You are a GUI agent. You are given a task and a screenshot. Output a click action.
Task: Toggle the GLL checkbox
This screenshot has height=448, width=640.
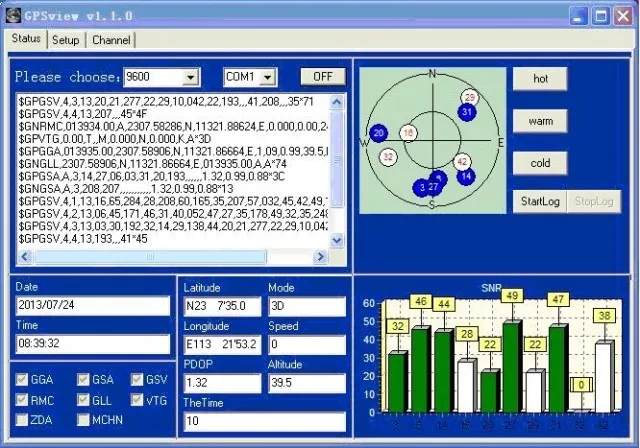pos(83,400)
